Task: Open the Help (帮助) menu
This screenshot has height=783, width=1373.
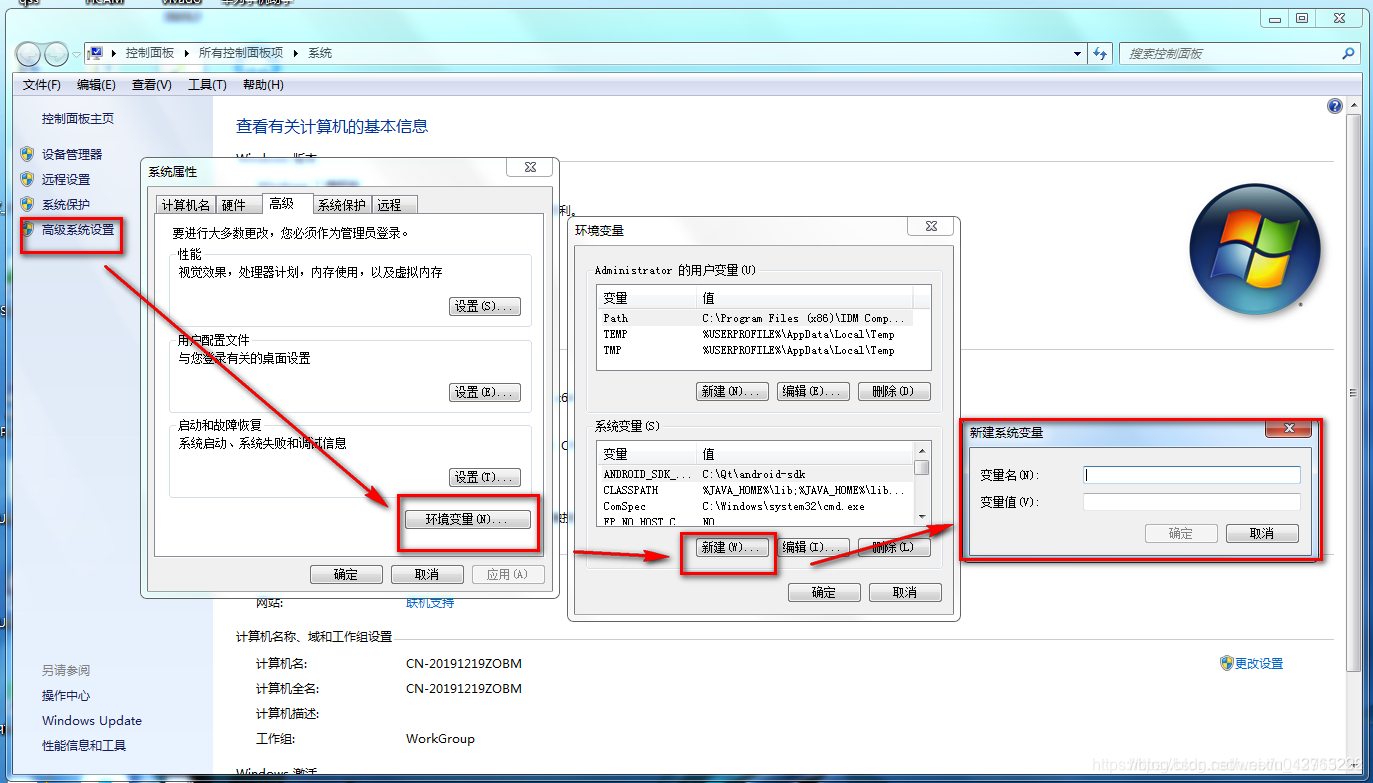Action: [263, 85]
